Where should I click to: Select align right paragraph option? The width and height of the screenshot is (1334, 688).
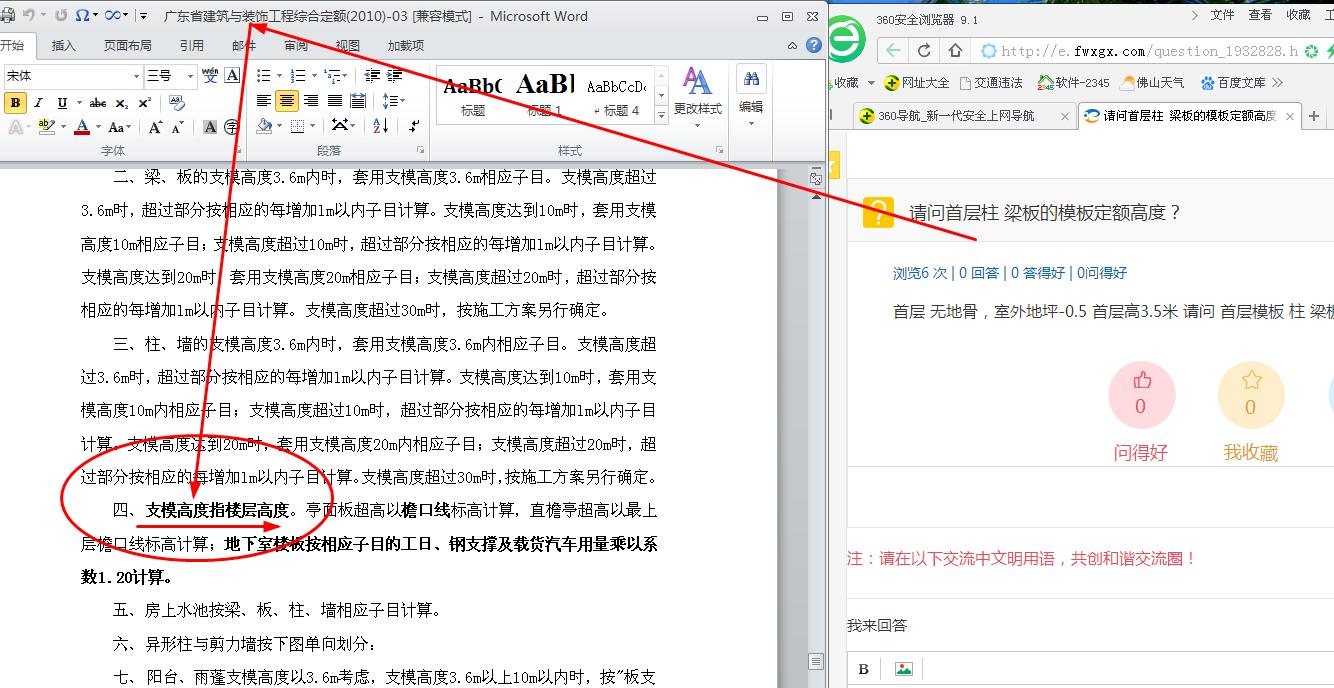[x=311, y=101]
